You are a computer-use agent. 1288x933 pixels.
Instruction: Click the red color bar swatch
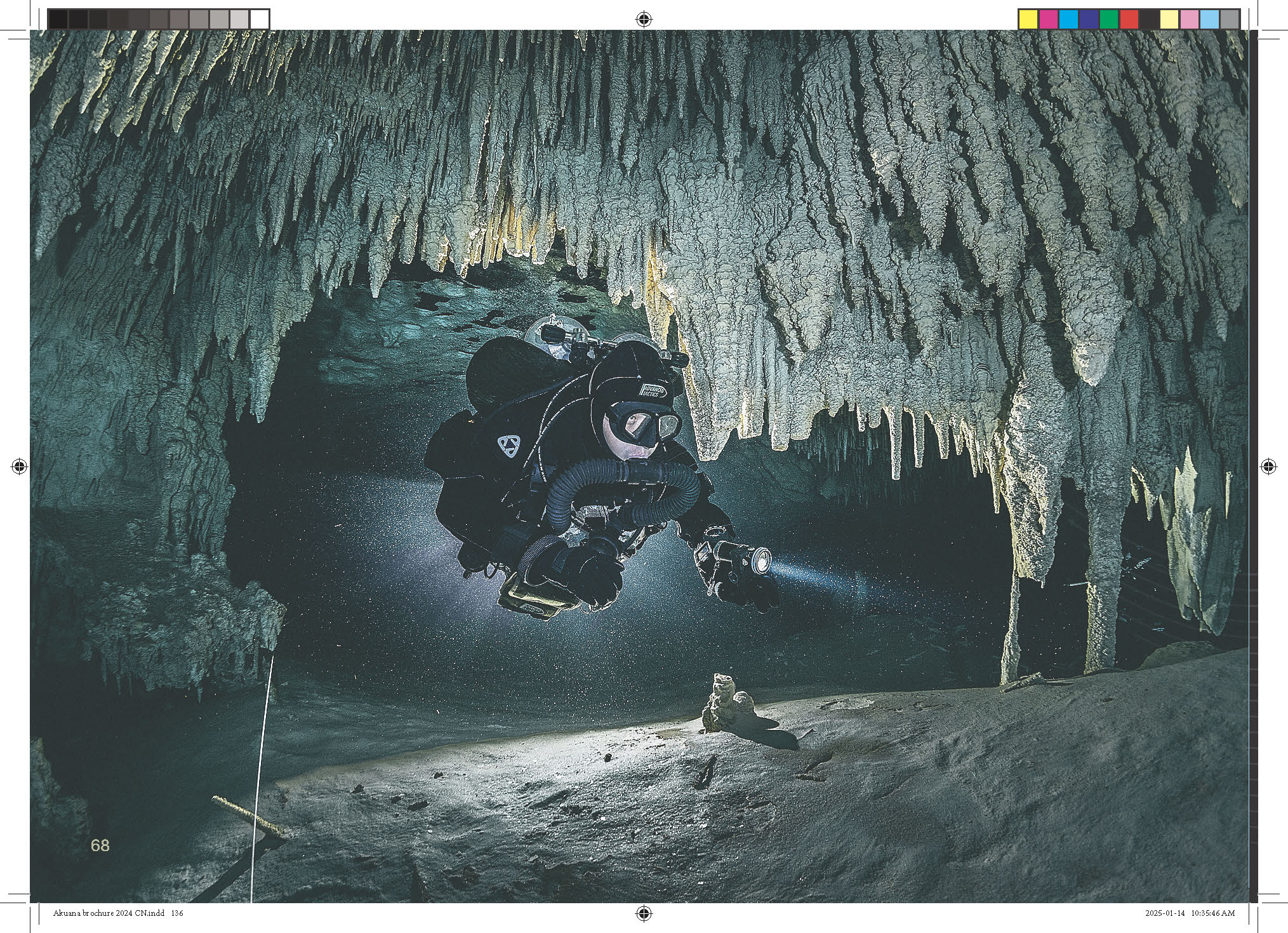(1129, 20)
